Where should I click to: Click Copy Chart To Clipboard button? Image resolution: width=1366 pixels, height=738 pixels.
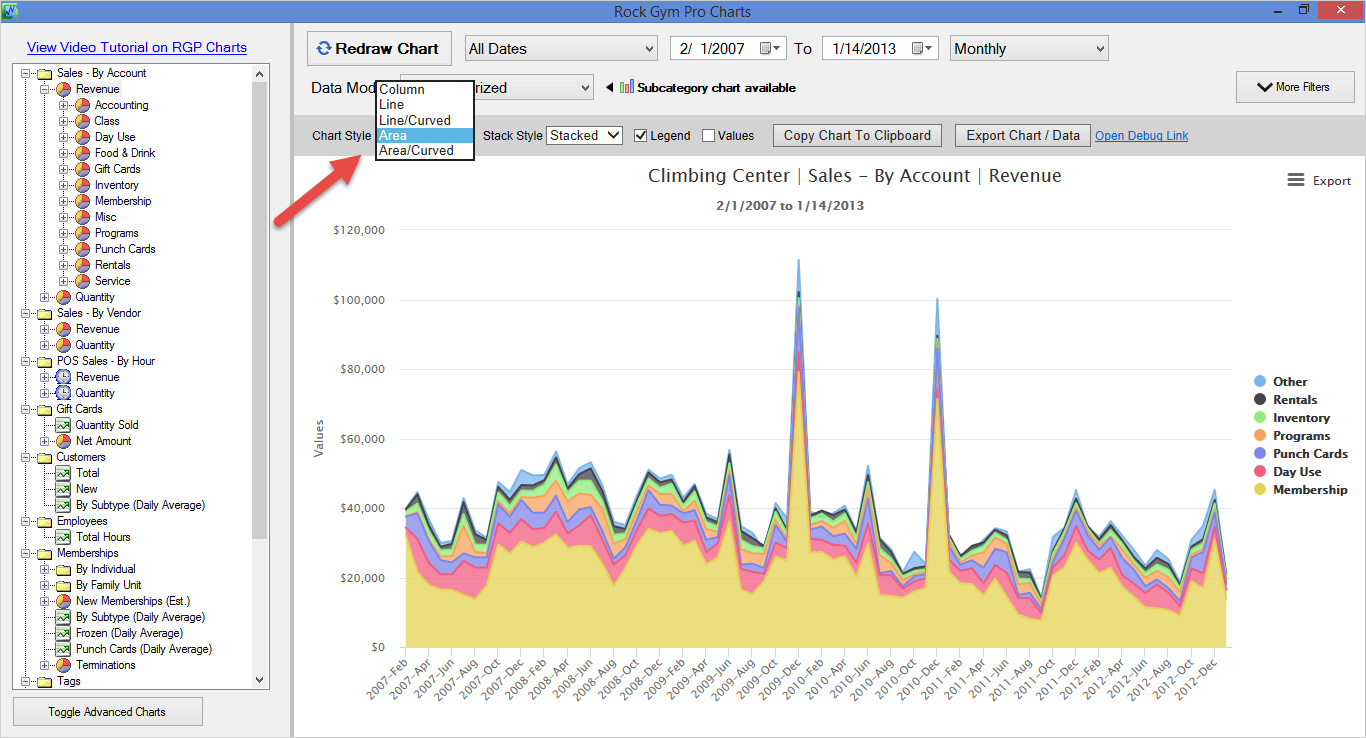click(857, 135)
